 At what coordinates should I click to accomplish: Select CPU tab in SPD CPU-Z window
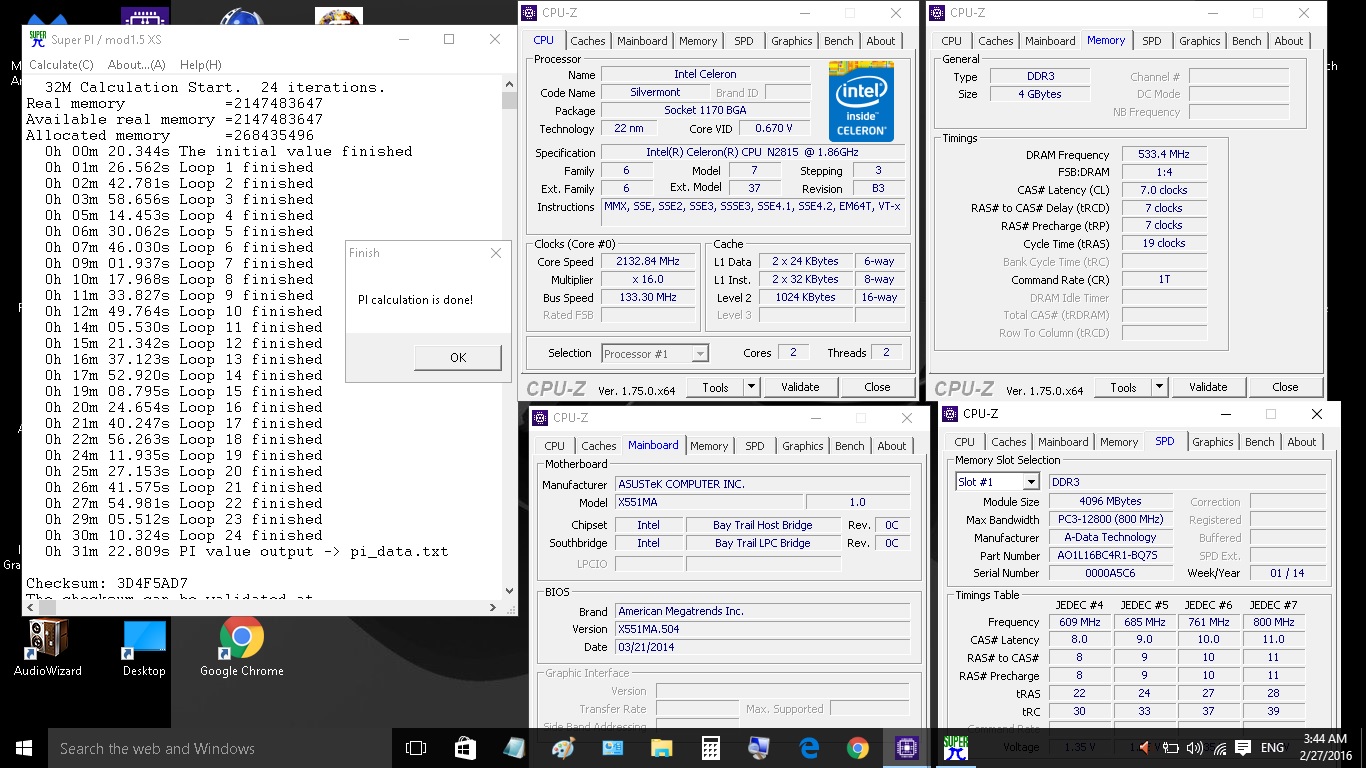[964, 442]
